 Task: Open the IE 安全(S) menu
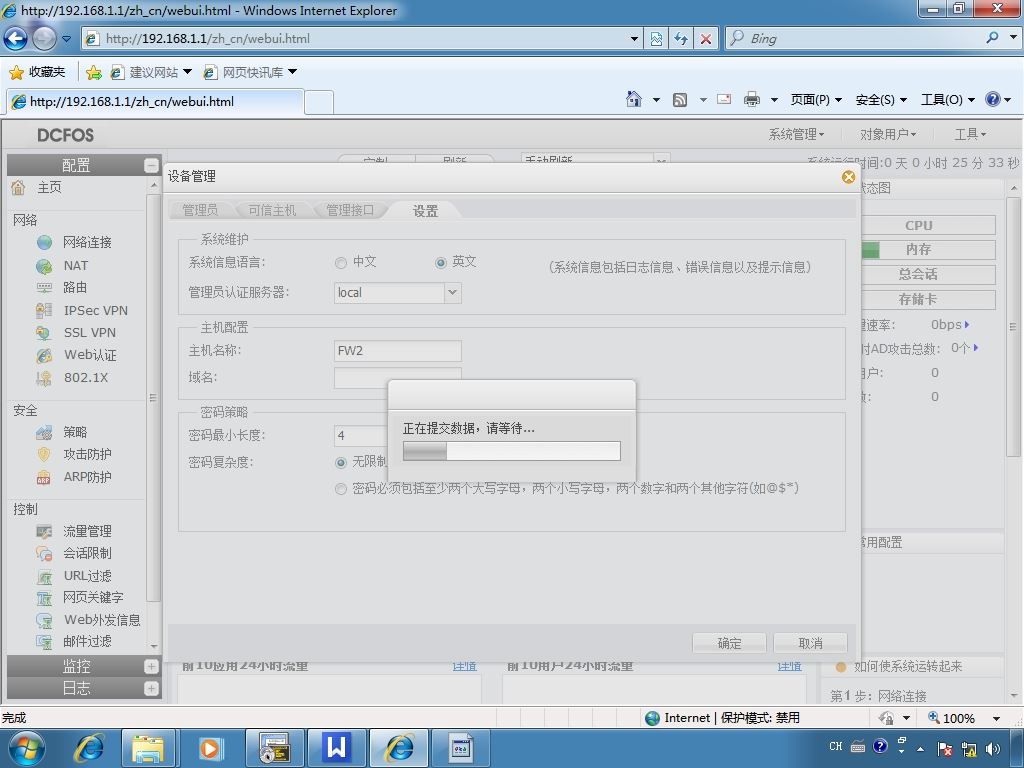[x=881, y=99]
